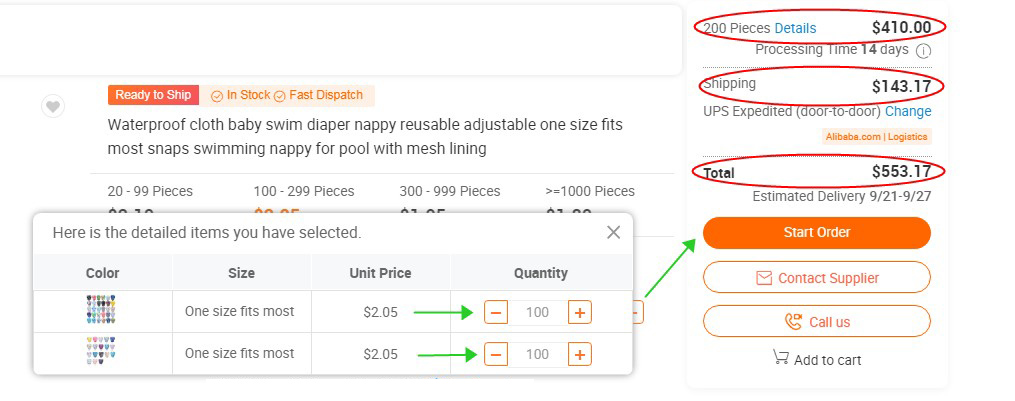Click the Add to cart option
This screenshot has width=1015, height=401.
point(817,359)
